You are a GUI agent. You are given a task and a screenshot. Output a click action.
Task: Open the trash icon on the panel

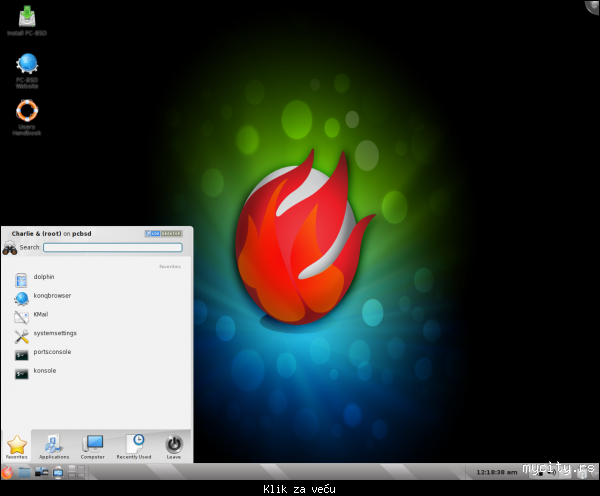[x=582, y=475]
